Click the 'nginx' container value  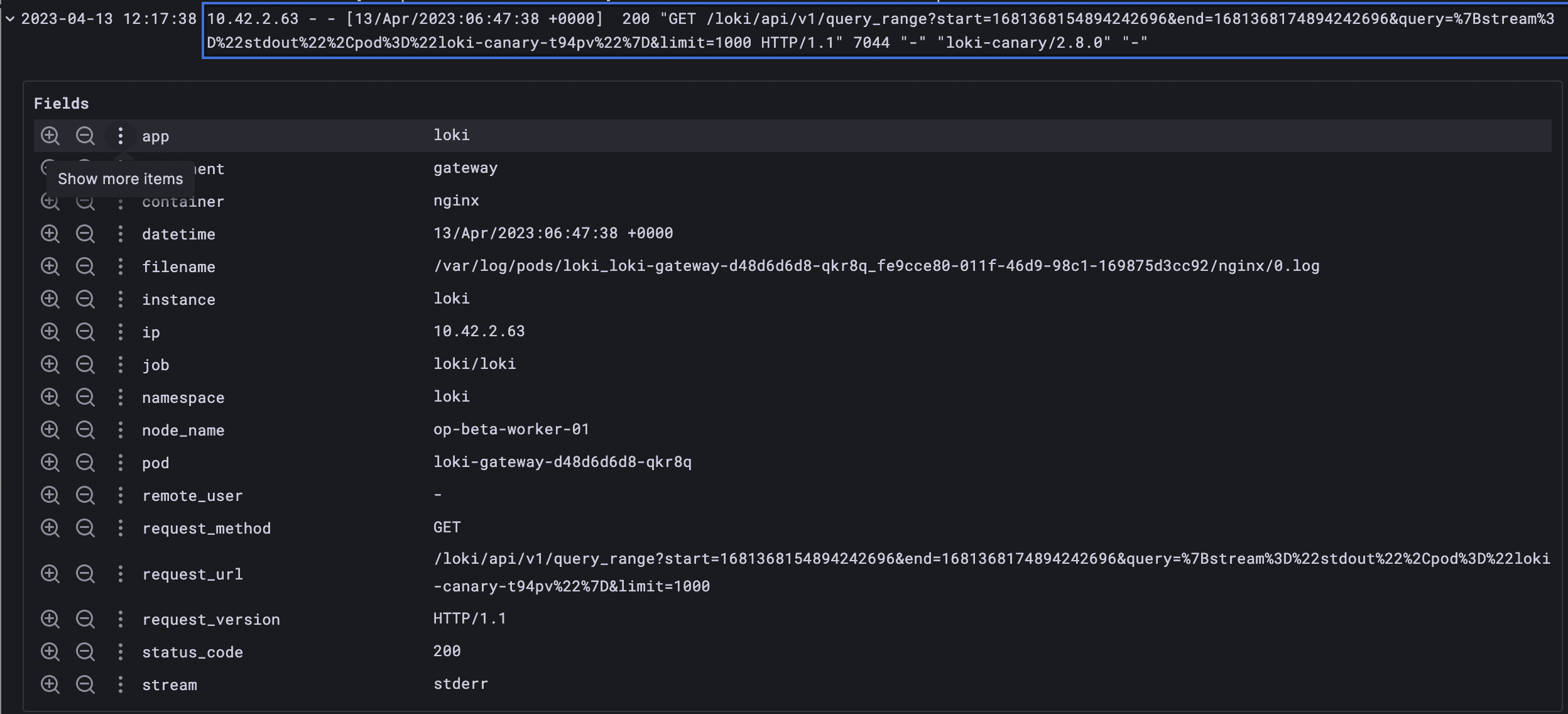[x=456, y=200]
